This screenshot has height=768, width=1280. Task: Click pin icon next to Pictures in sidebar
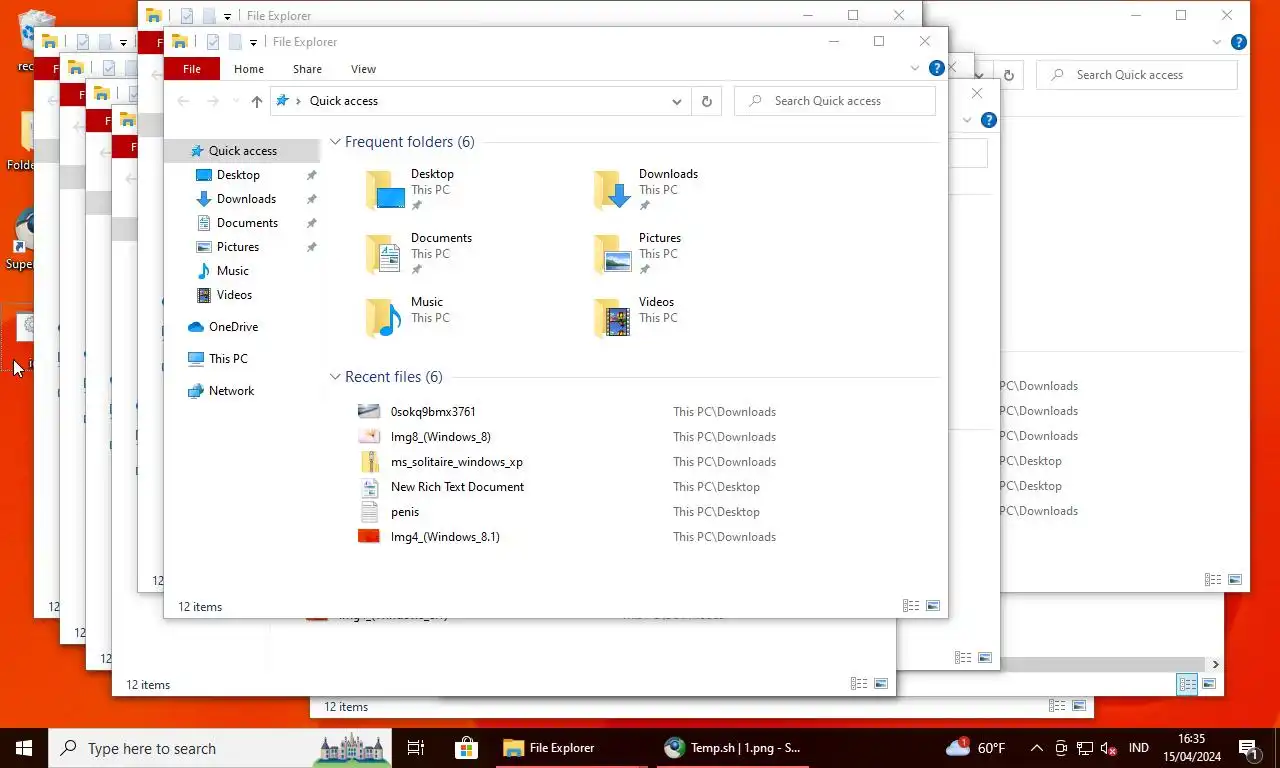coord(311,247)
